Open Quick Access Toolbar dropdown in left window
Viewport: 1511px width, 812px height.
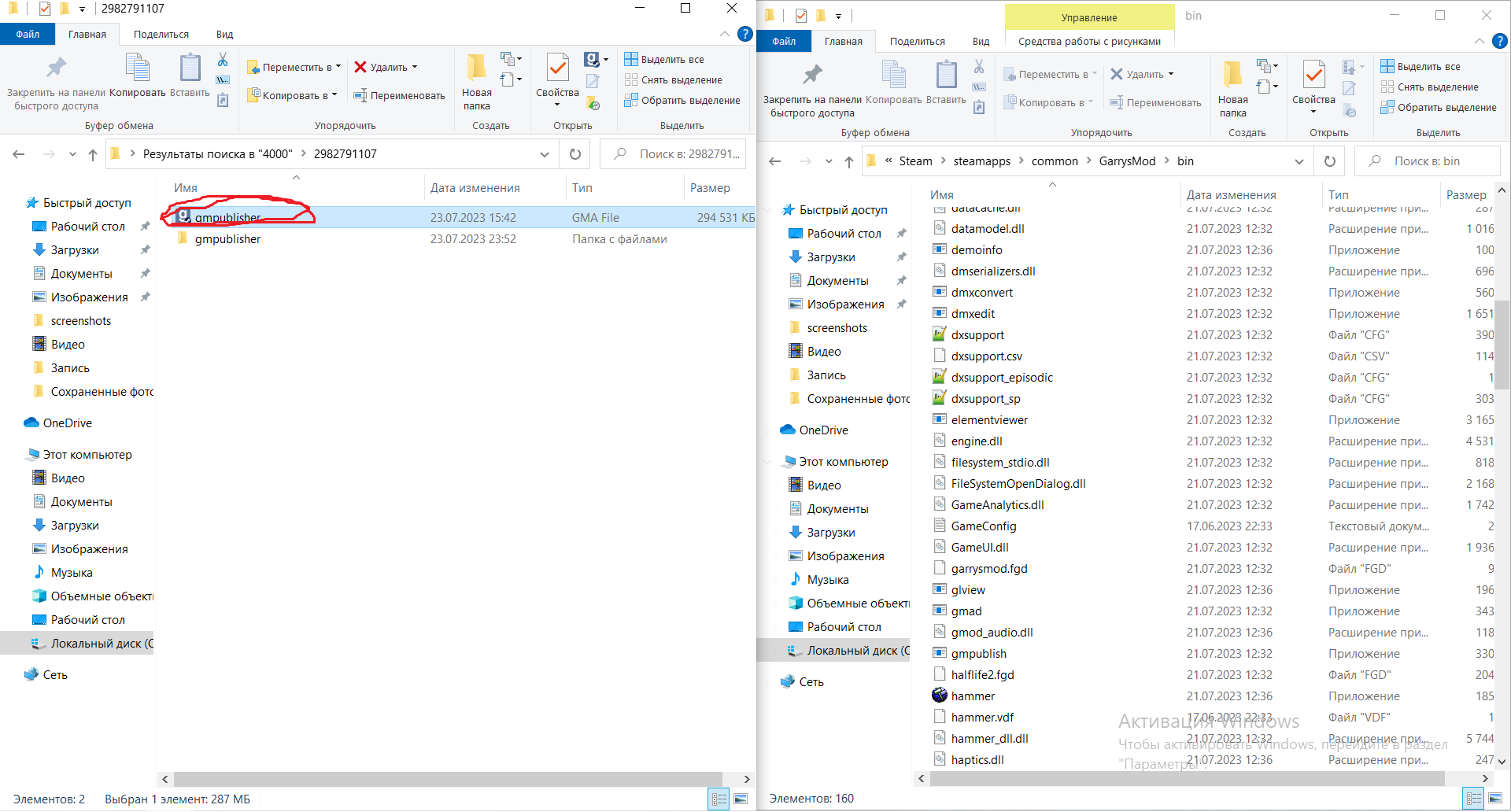(82, 9)
